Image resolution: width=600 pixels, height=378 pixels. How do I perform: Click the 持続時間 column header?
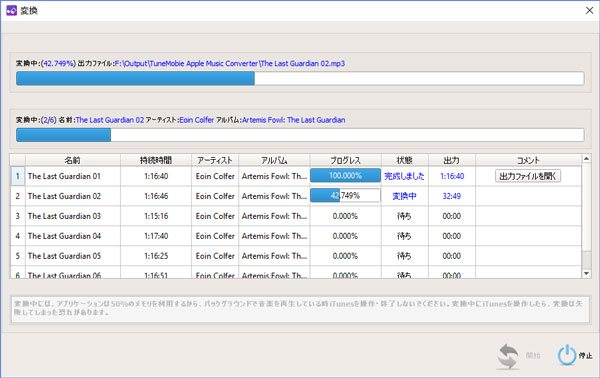[156, 160]
